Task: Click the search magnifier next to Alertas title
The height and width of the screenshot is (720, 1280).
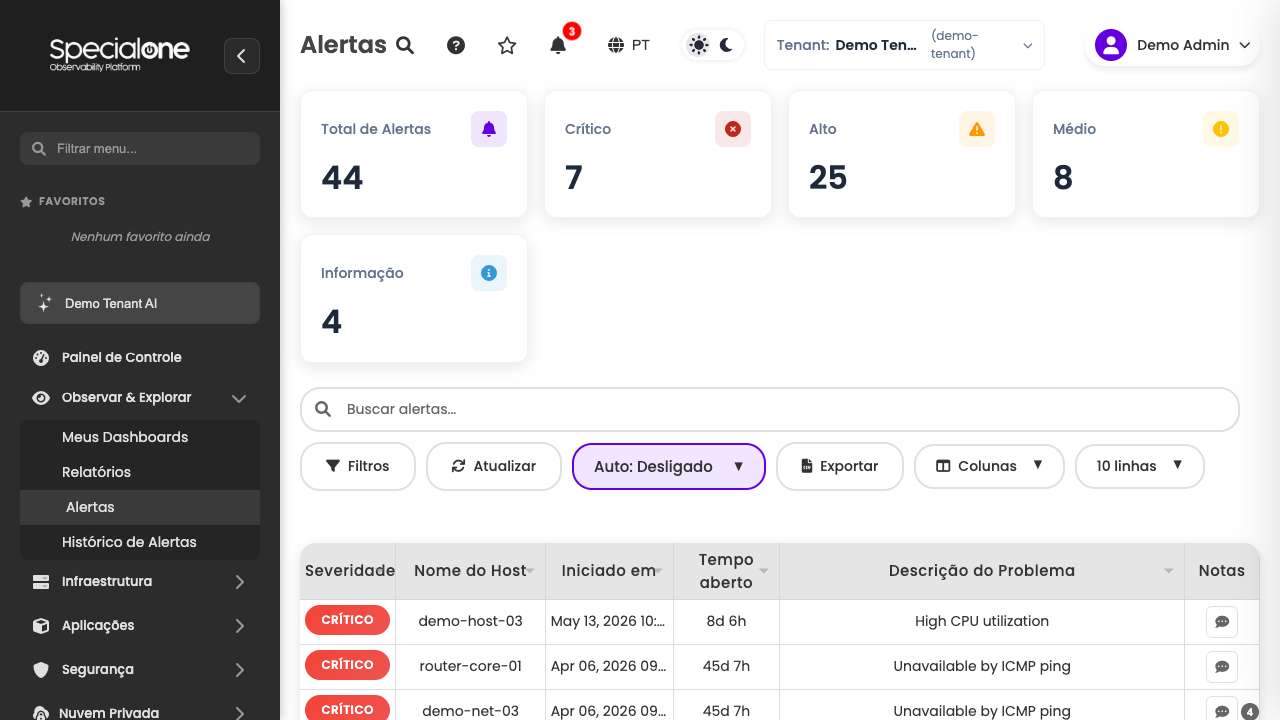Action: (405, 45)
